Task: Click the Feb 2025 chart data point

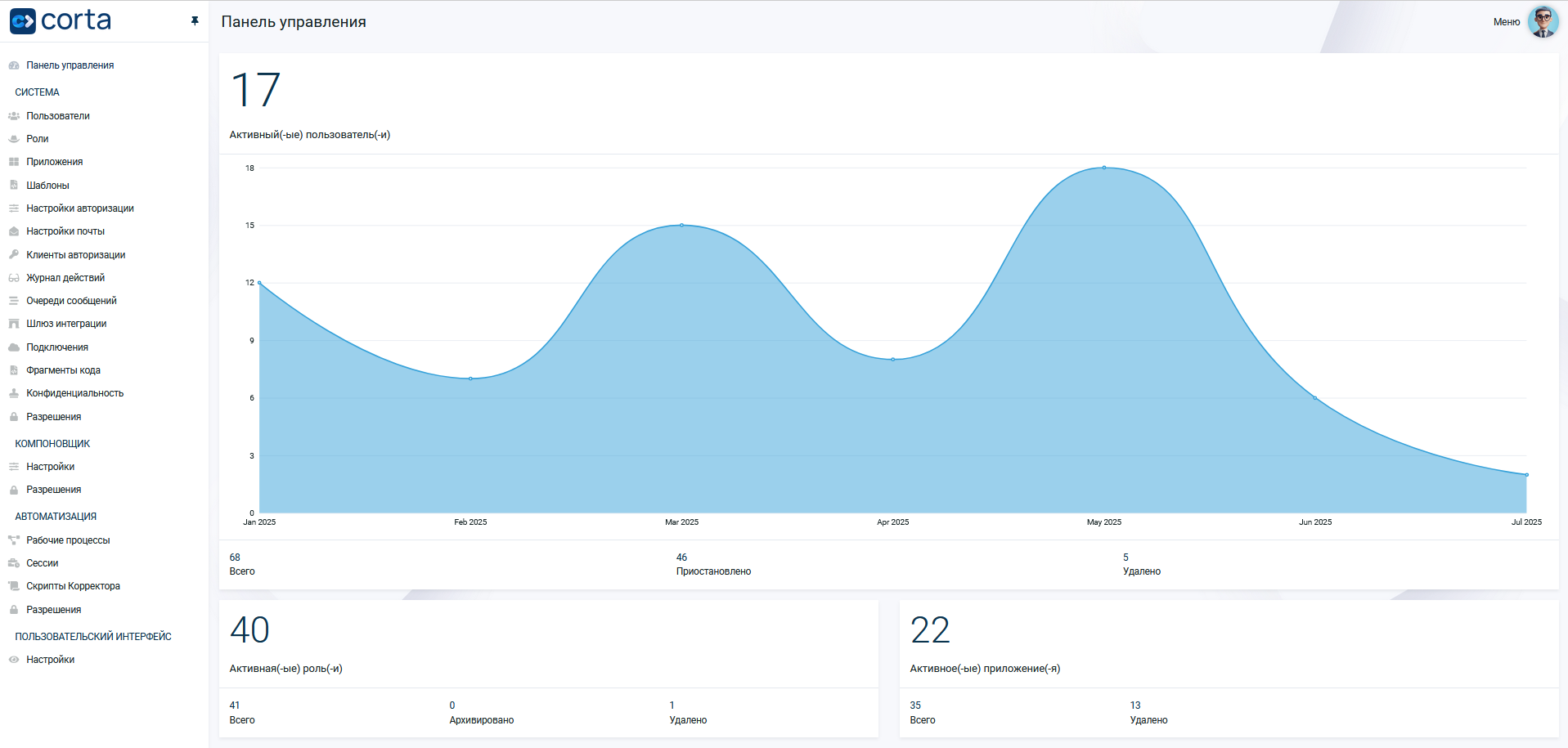Action: (x=470, y=378)
